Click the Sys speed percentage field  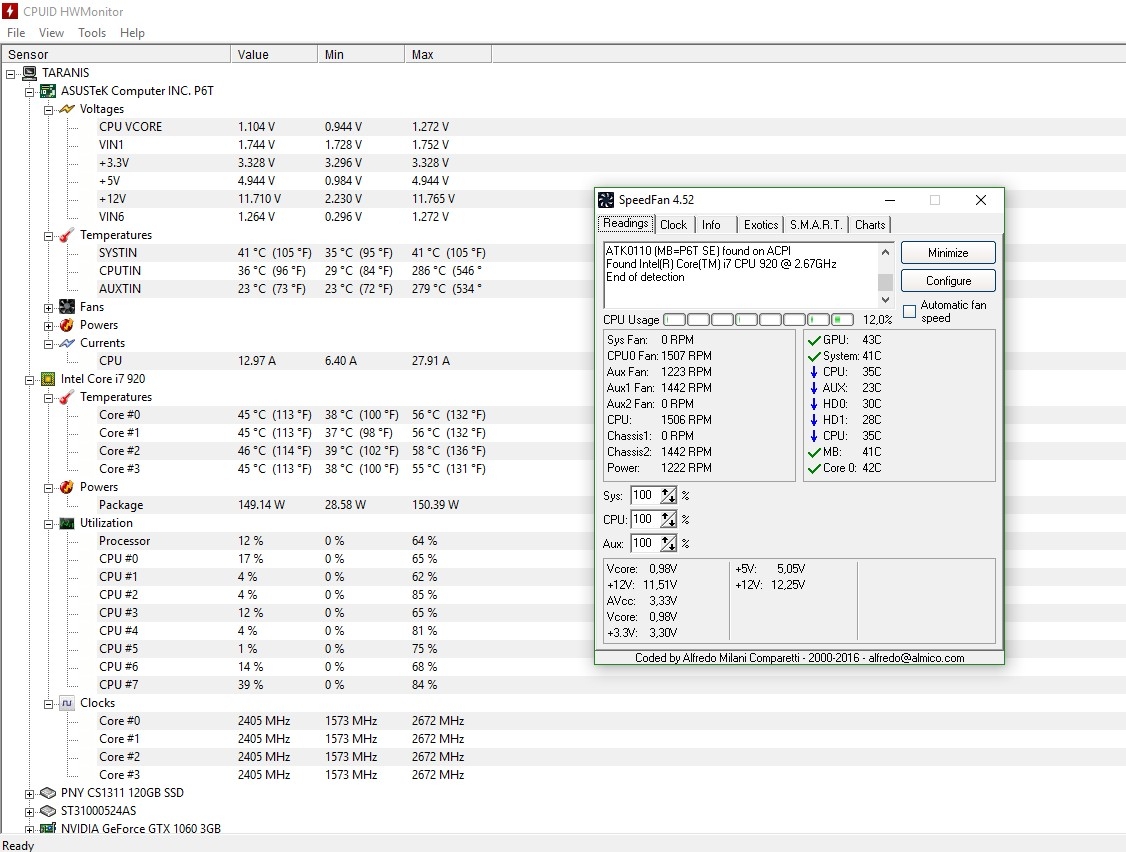click(646, 496)
